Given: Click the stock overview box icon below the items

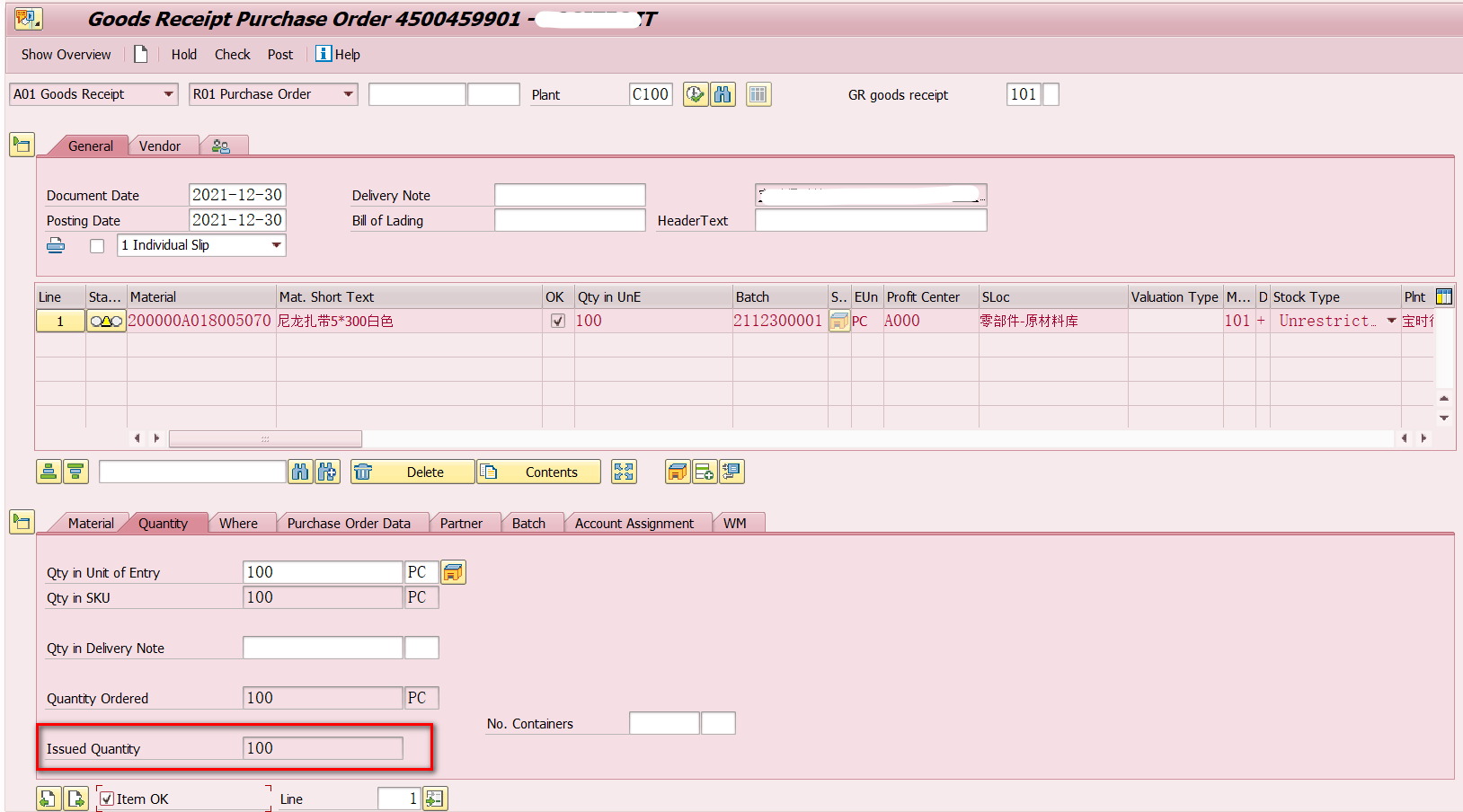Looking at the screenshot, I should (677, 472).
